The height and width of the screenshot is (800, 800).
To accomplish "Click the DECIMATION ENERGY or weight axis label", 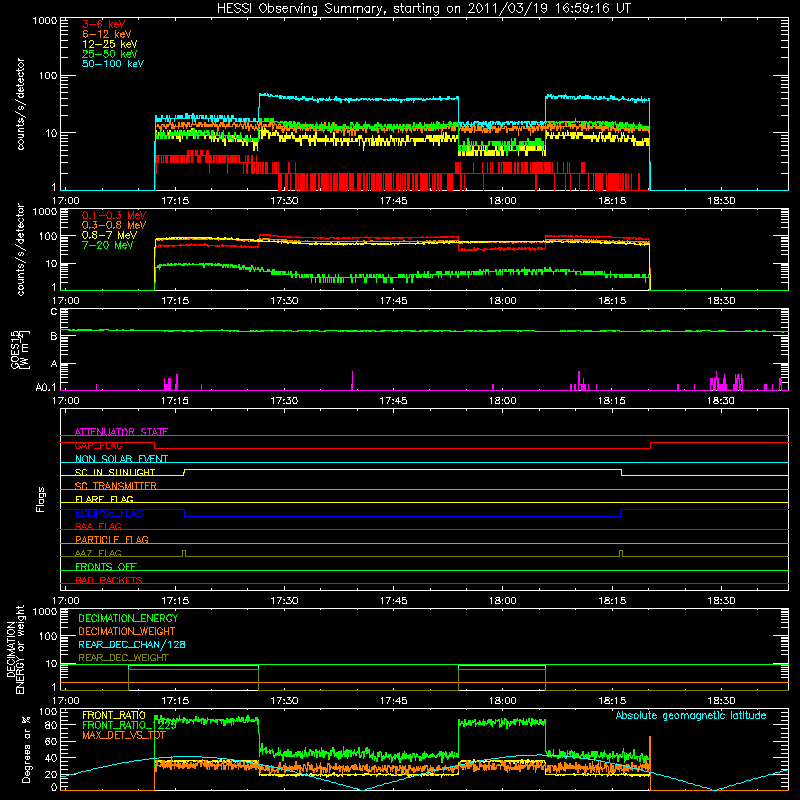I will point(15,649).
